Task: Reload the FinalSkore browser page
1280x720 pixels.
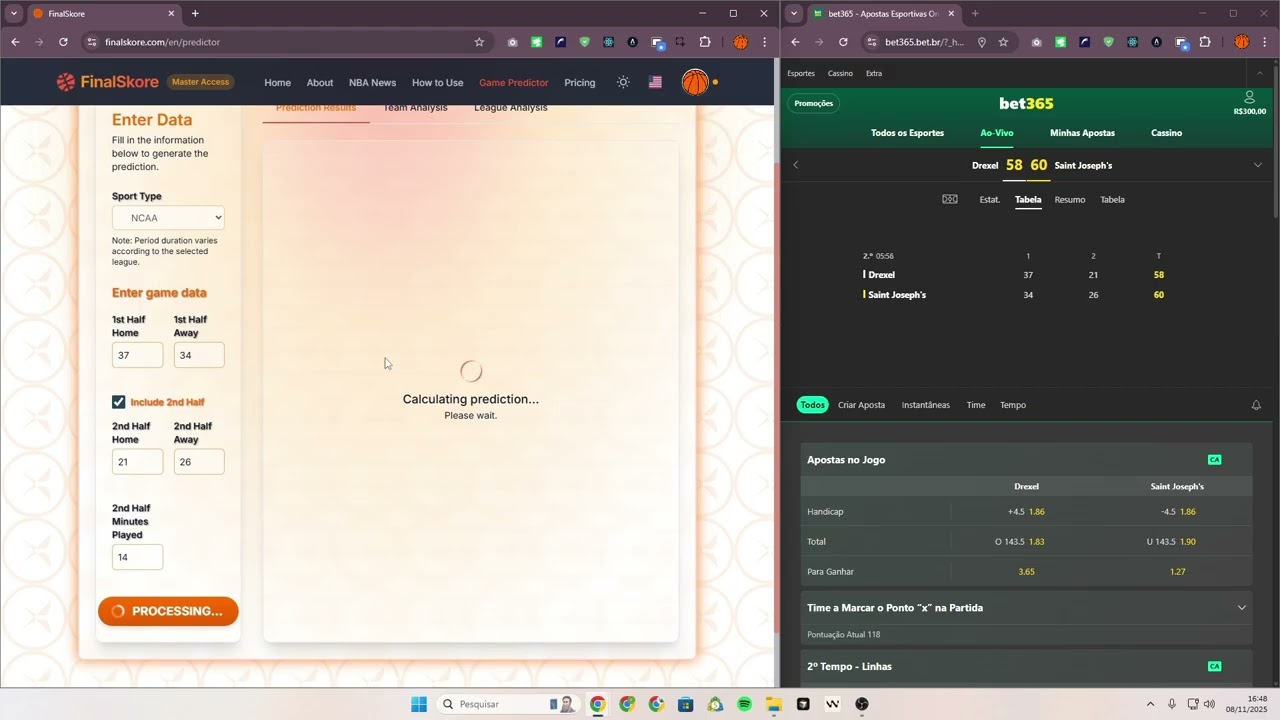Action: tap(63, 42)
